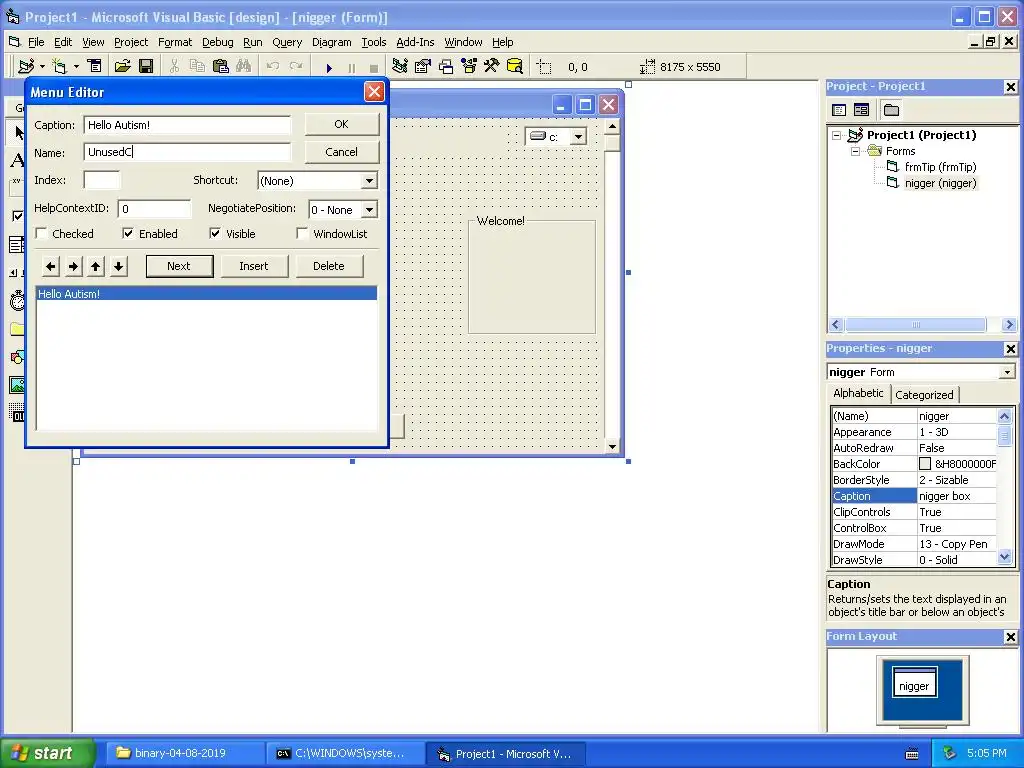Click the Caption field containing Hello Autism!
This screenshot has height=768, width=1024.
point(187,125)
